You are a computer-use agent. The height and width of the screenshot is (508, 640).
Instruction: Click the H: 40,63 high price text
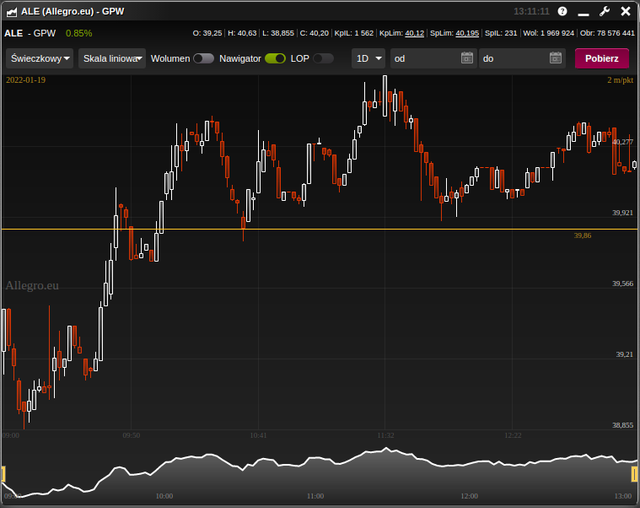(242, 33)
